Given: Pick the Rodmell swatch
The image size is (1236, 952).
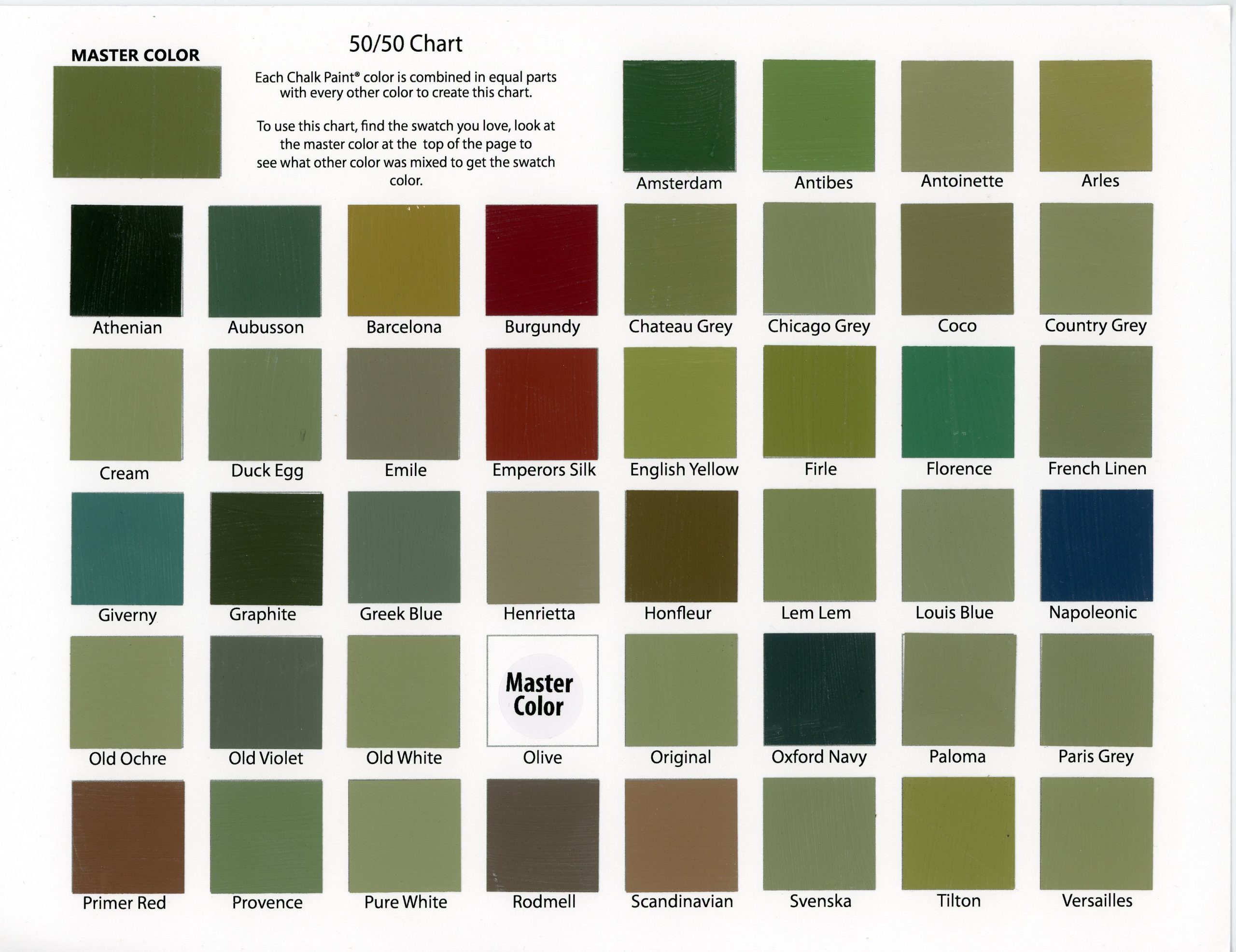Looking at the screenshot, I should click(543, 835).
